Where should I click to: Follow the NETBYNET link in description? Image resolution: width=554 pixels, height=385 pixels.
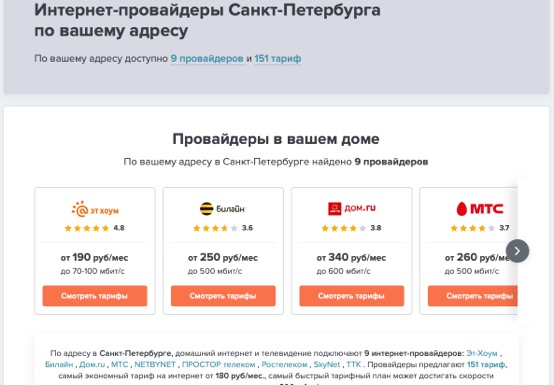click(x=155, y=364)
